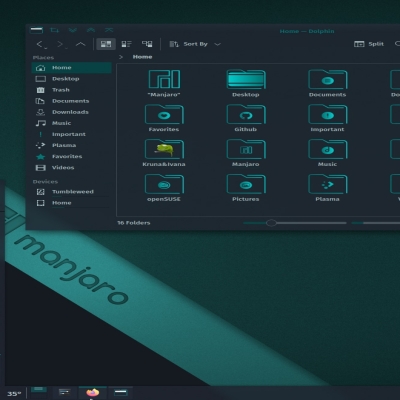400x400 pixels.
Task: Go back with the back arrow
Action: point(40,44)
